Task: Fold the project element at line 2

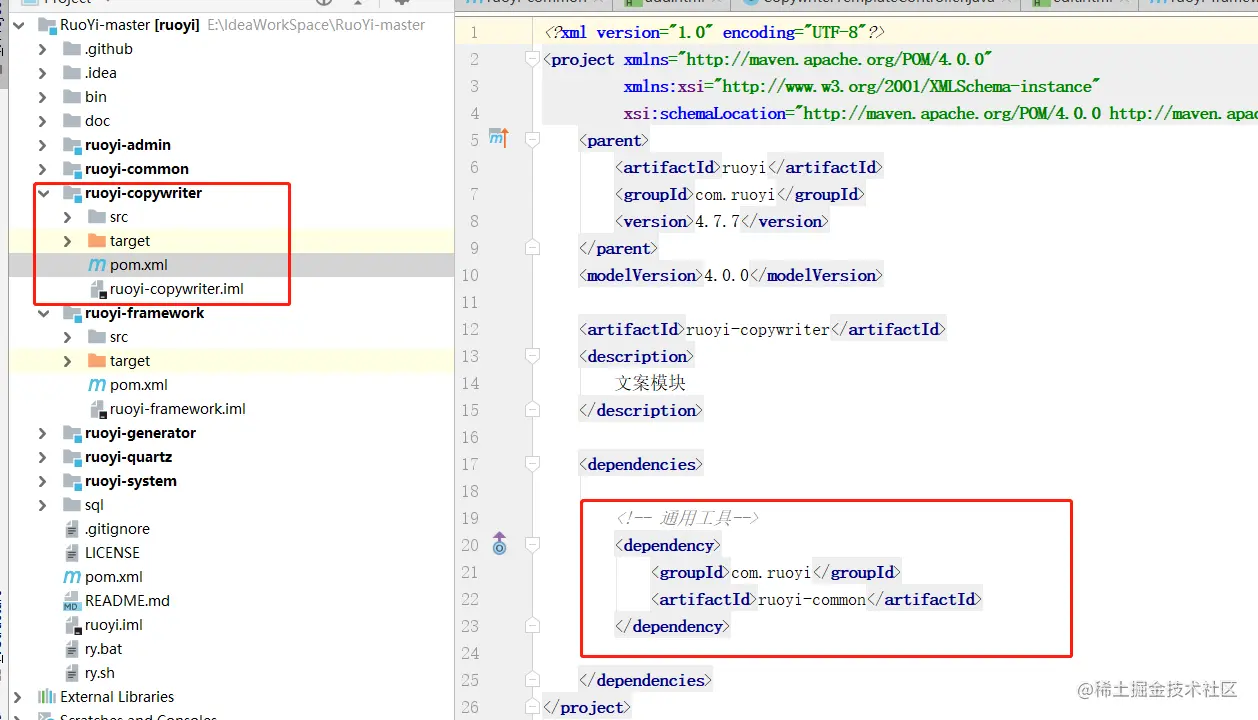Action: click(x=532, y=59)
